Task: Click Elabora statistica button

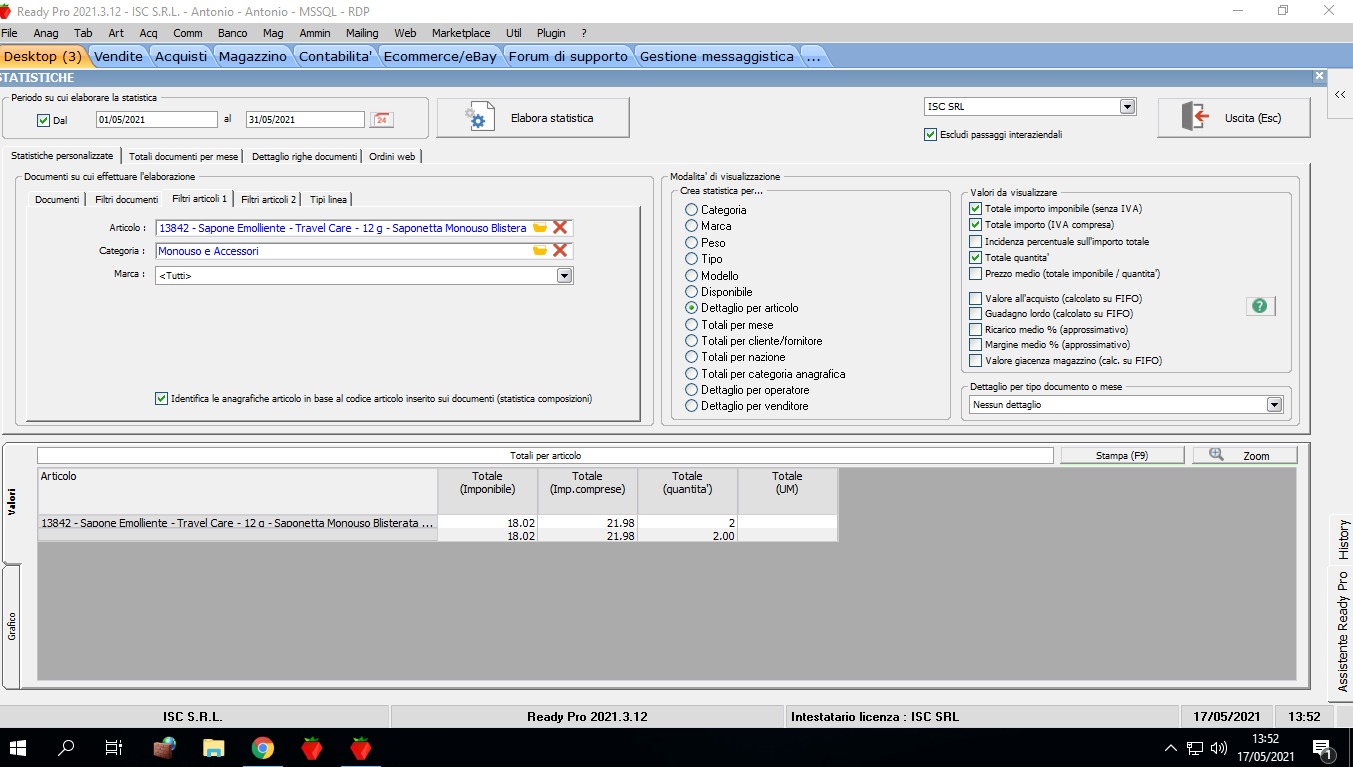Action: tap(533, 118)
